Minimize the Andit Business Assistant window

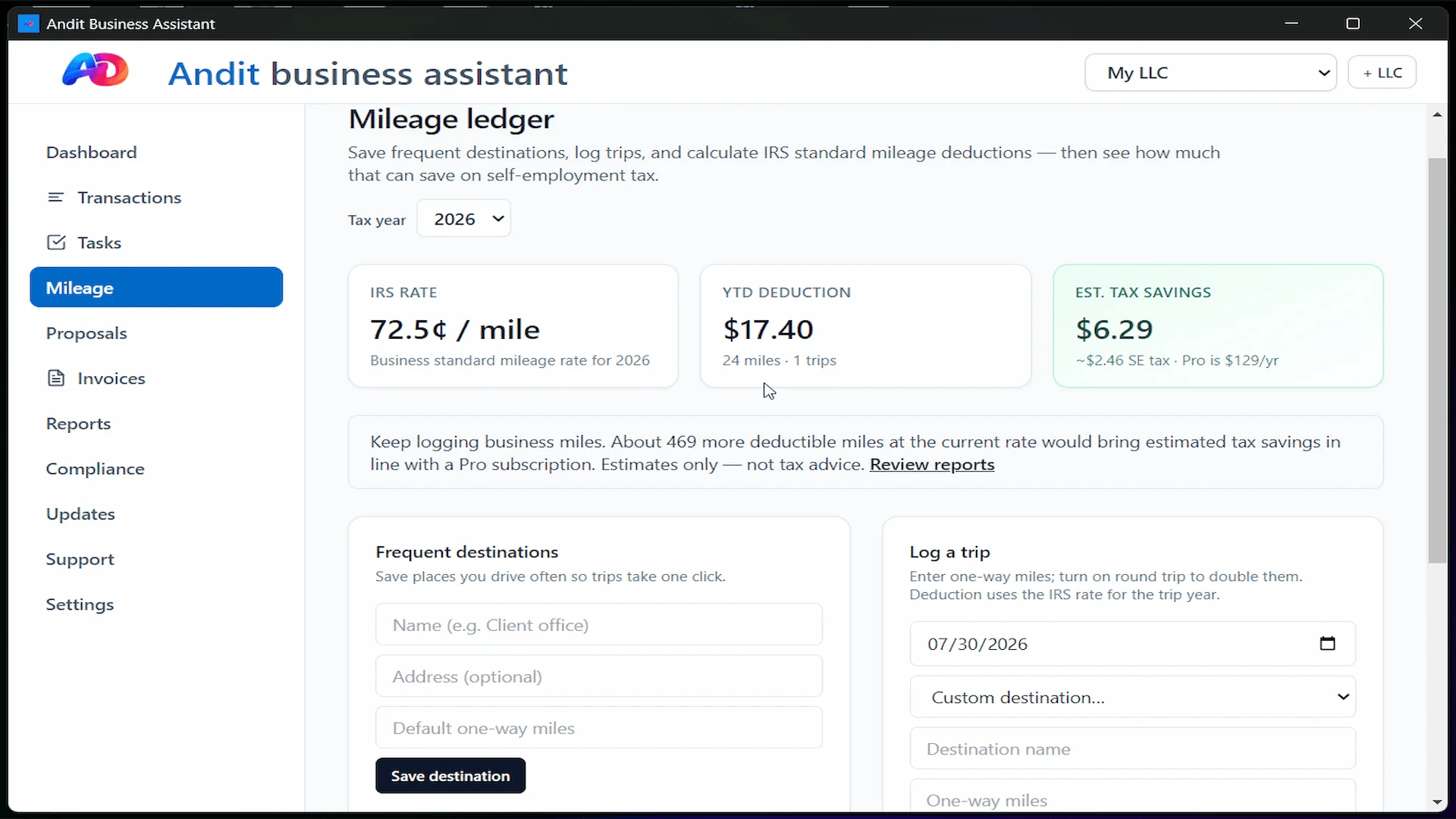click(1291, 24)
